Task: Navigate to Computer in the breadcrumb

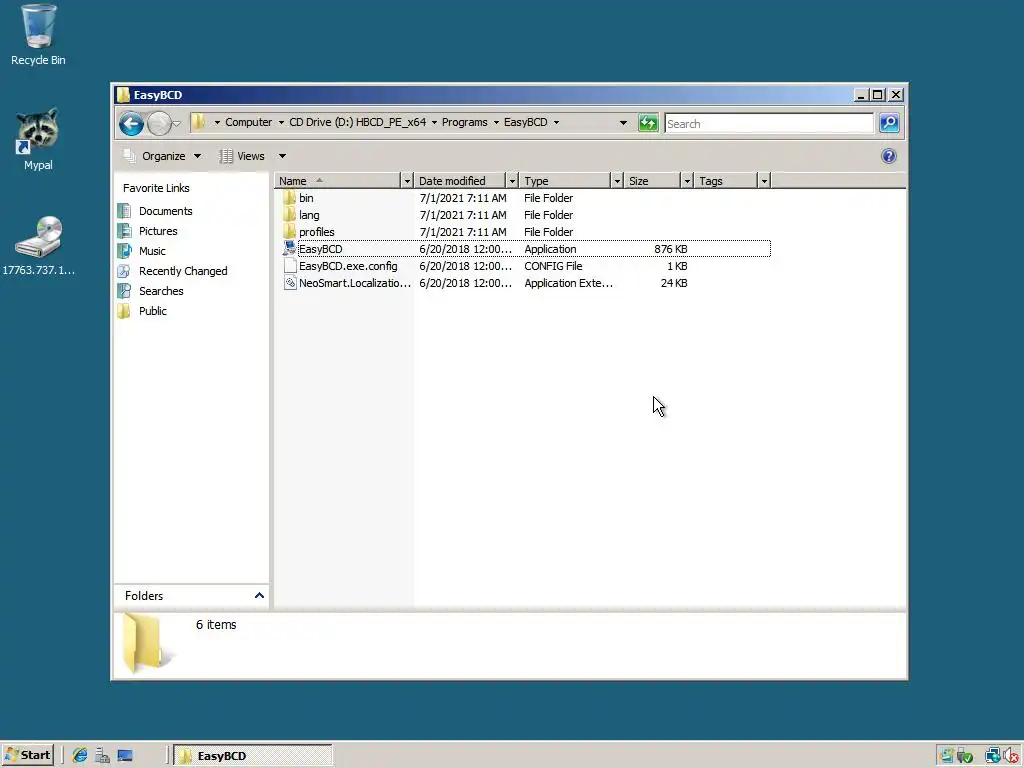Action: coord(248,123)
